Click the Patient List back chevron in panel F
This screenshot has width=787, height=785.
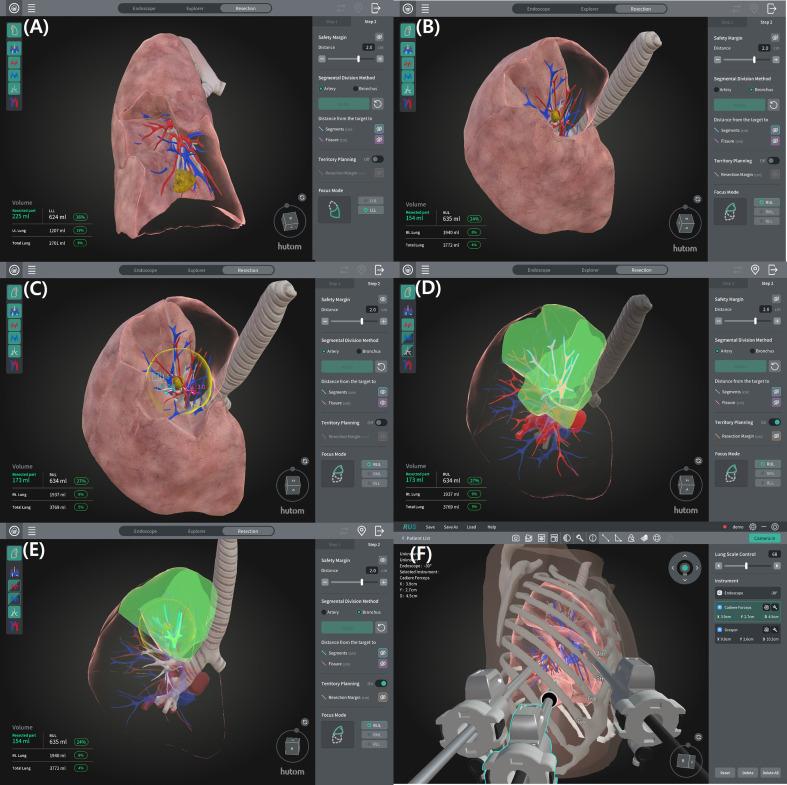click(403, 538)
